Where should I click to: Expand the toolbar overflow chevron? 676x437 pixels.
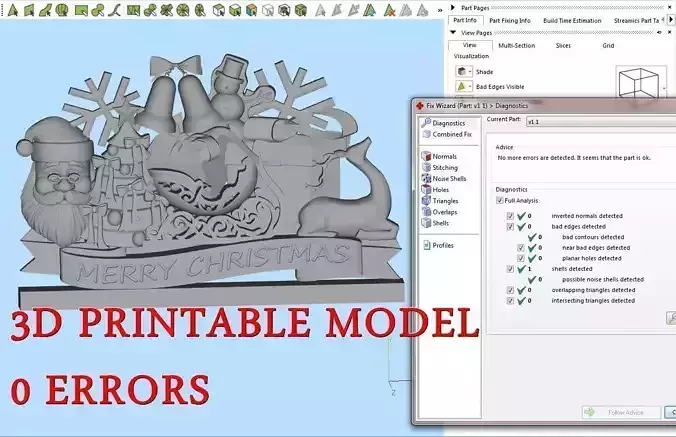440,10
